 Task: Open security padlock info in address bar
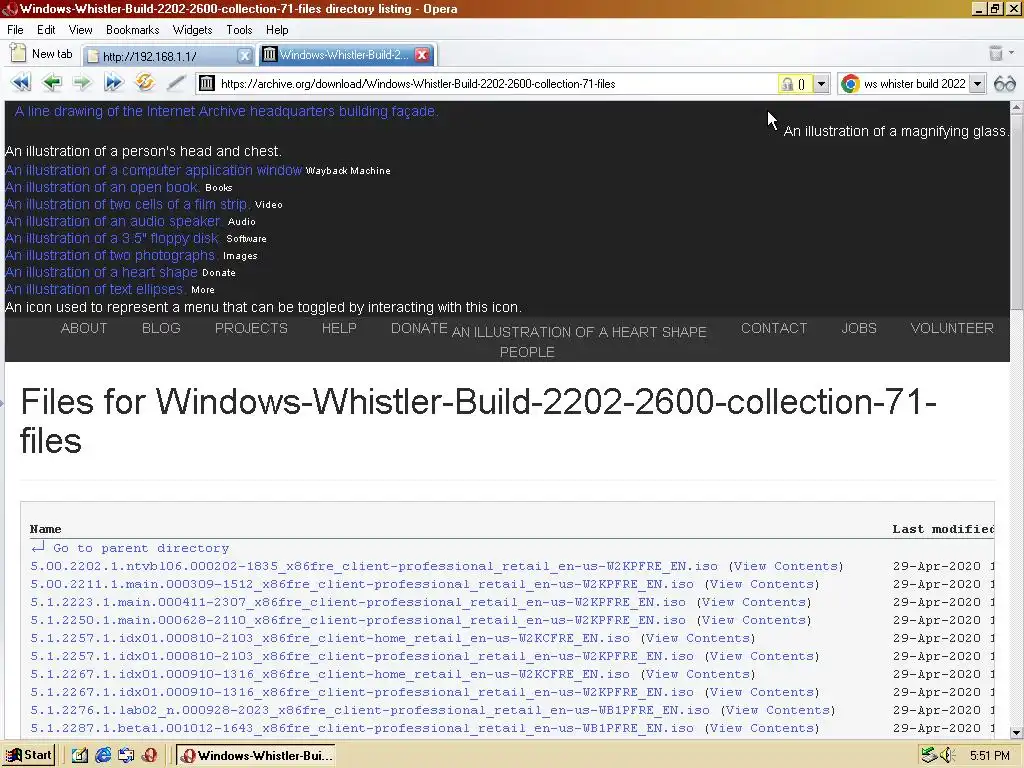click(794, 84)
